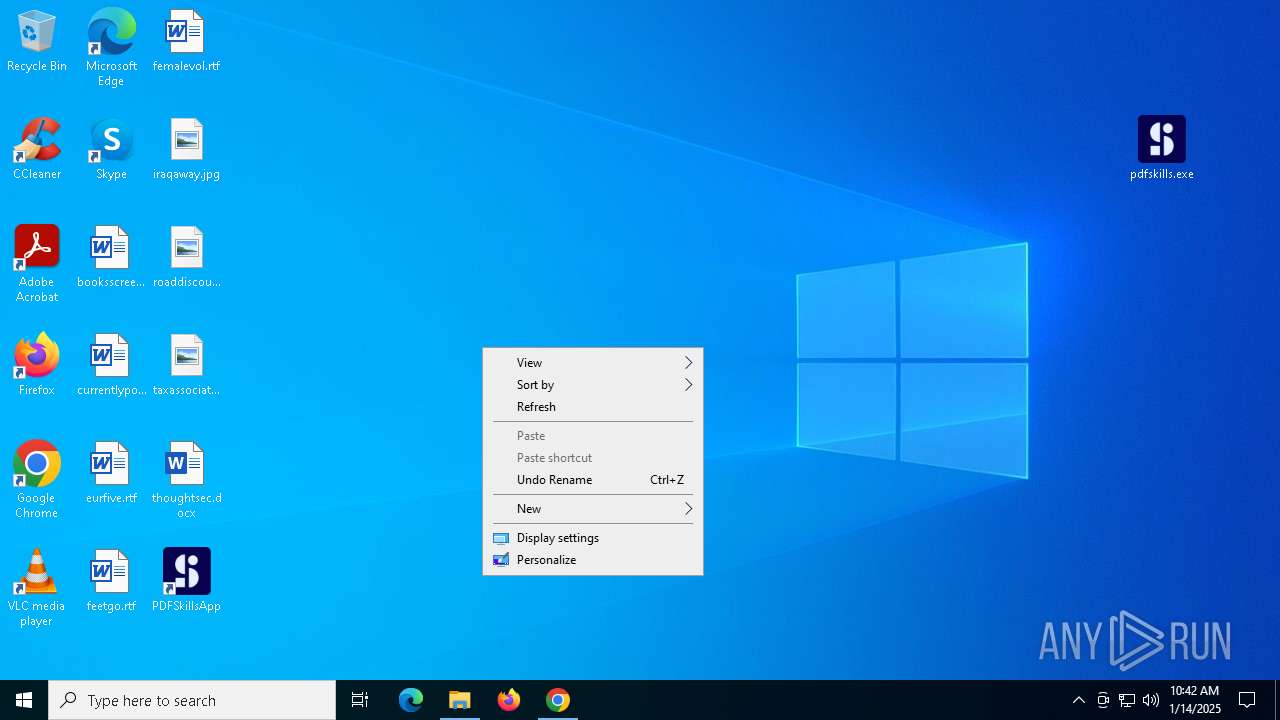Select the Firefox desktop shortcut
This screenshot has width=1280, height=720.
[x=37, y=366]
